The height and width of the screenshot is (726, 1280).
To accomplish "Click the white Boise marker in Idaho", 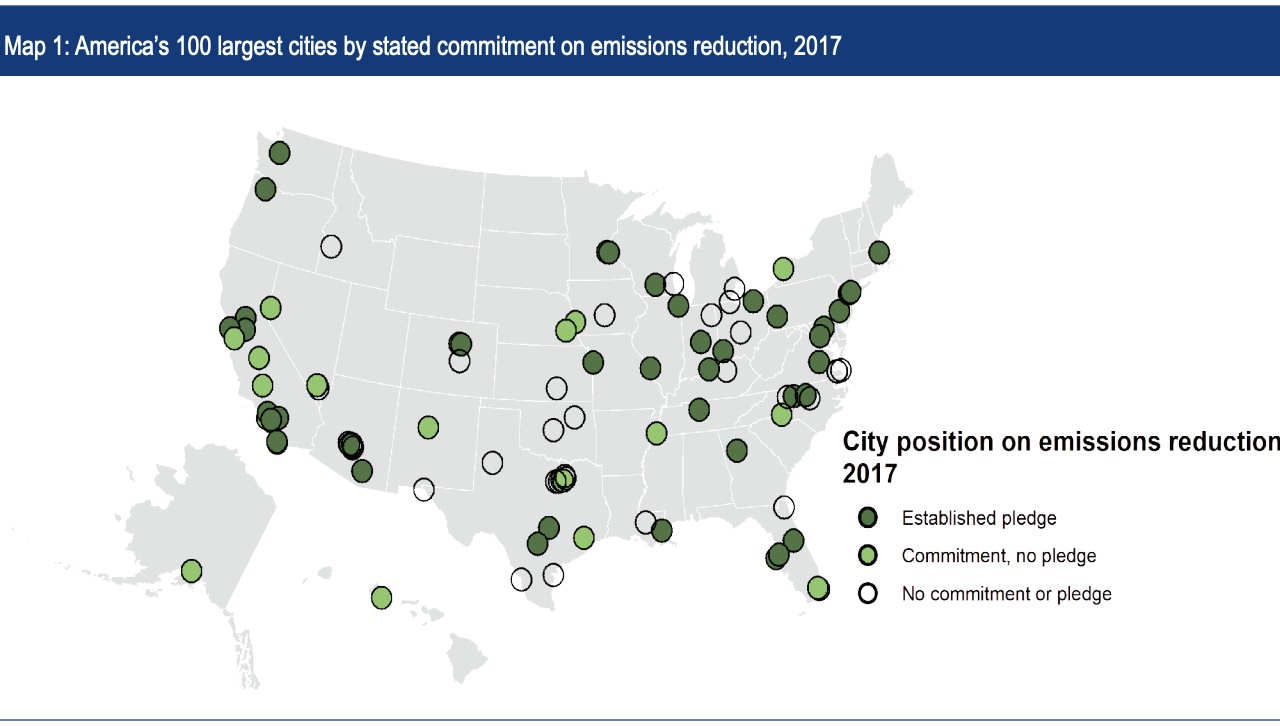I will coord(331,246).
